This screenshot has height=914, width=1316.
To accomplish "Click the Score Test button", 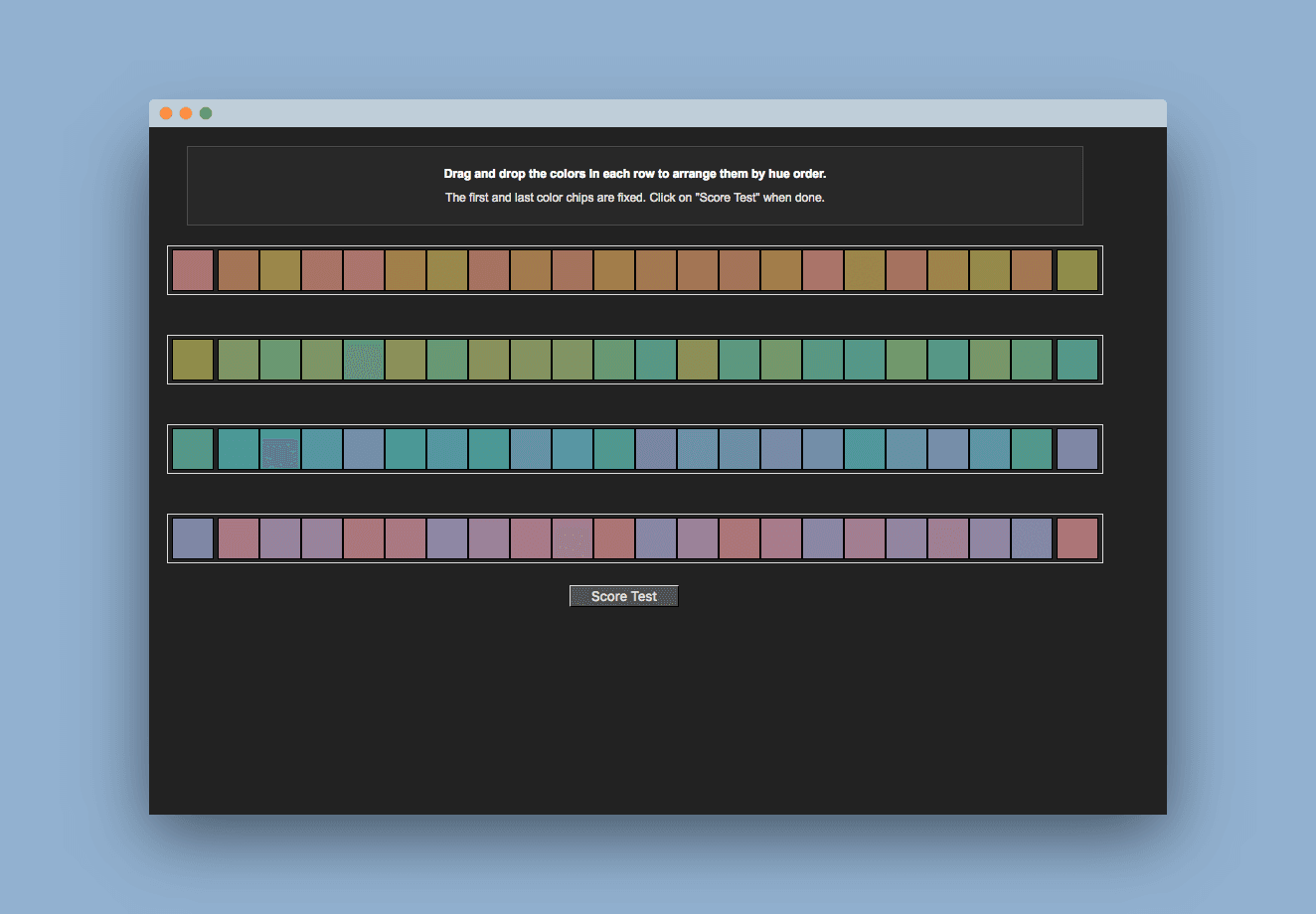I will pos(623,596).
